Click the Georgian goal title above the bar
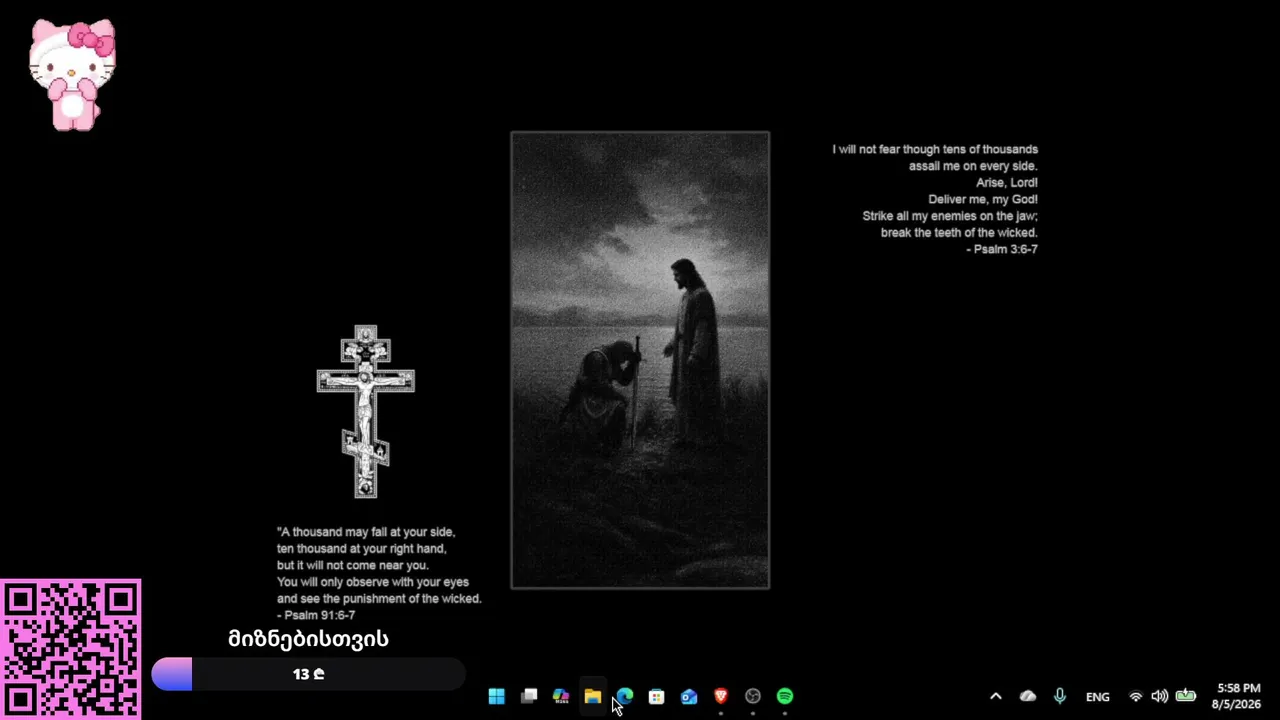Image resolution: width=1280 pixels, height=720 pixels. tap(308, 639)
